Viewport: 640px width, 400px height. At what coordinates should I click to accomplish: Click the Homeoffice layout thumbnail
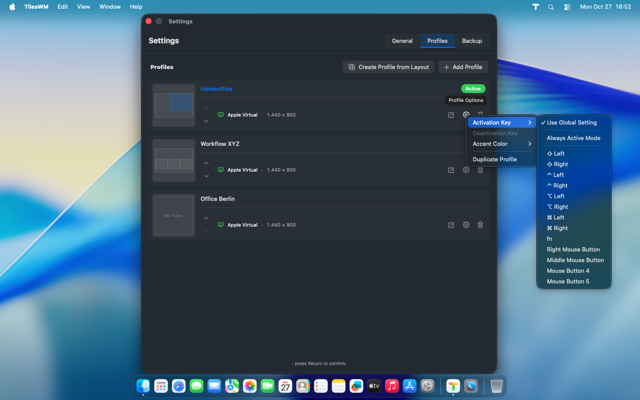coord(174,105)
